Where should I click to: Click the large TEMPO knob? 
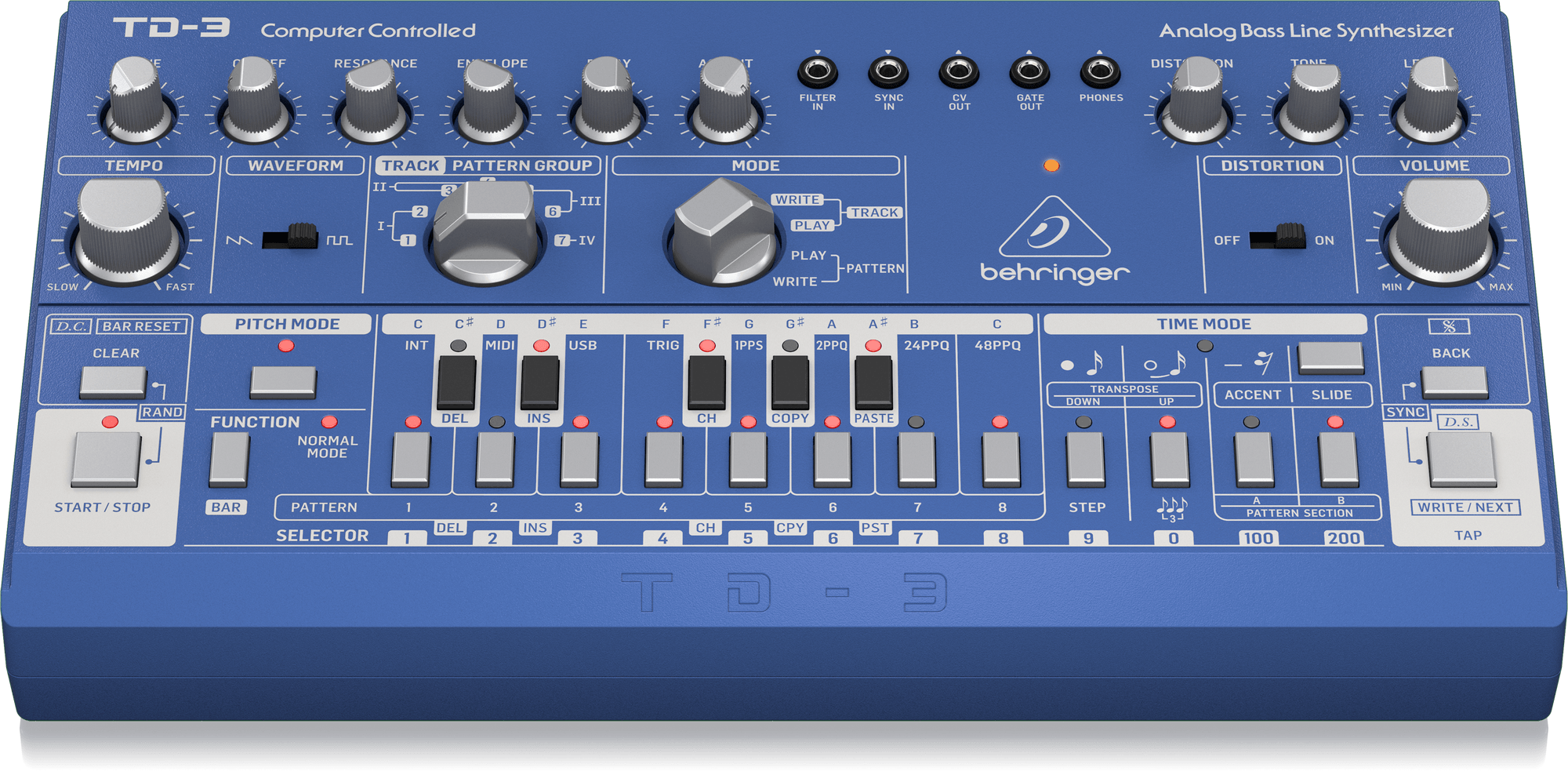tap(128, 232)
